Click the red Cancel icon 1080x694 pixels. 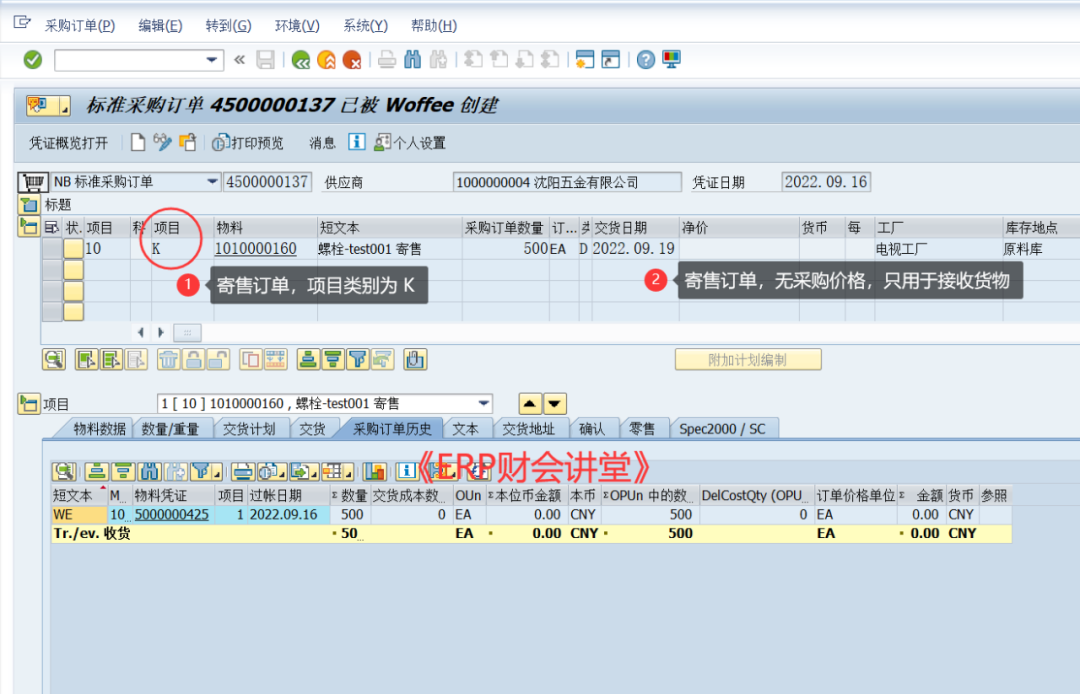click(352, 60)
